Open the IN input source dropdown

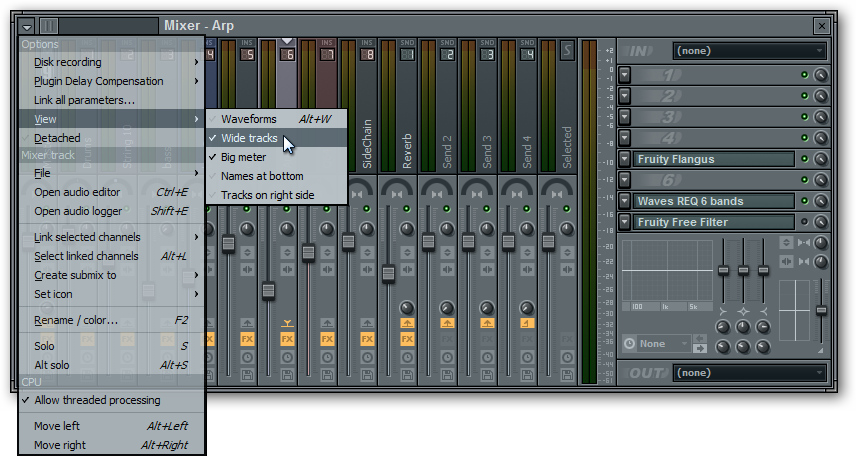(750, 50)
